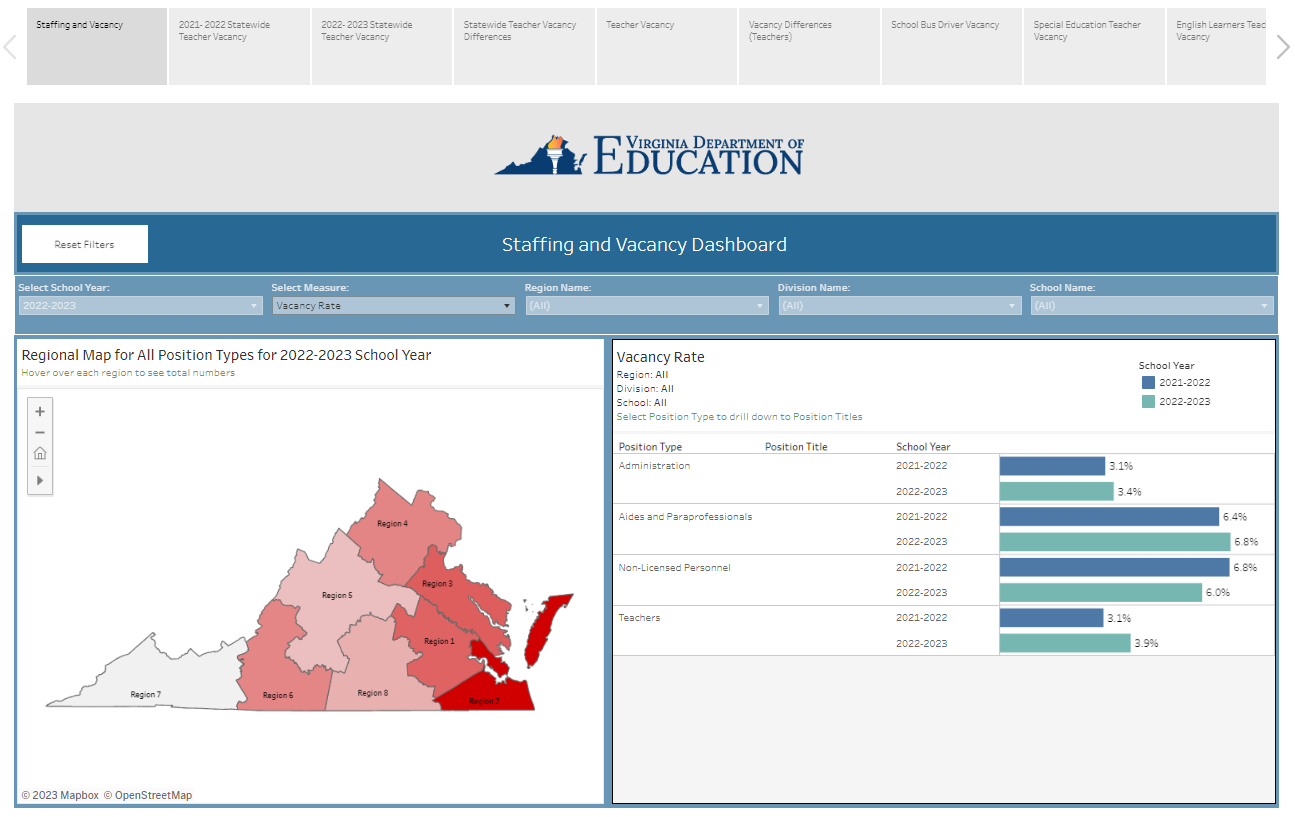
Task: Open the map toolbar arrow icon
Action: (39, 480)
